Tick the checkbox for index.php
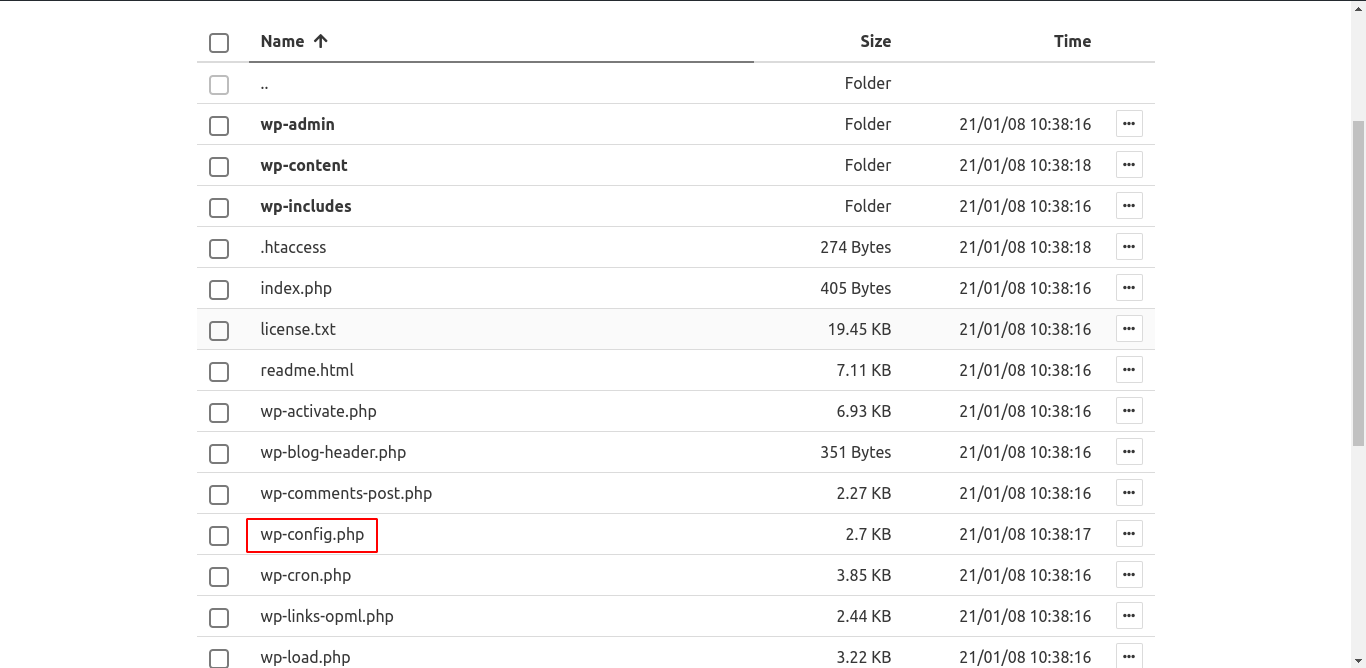This screenshot has width=1366, height=668. click(x=219, y=290)
